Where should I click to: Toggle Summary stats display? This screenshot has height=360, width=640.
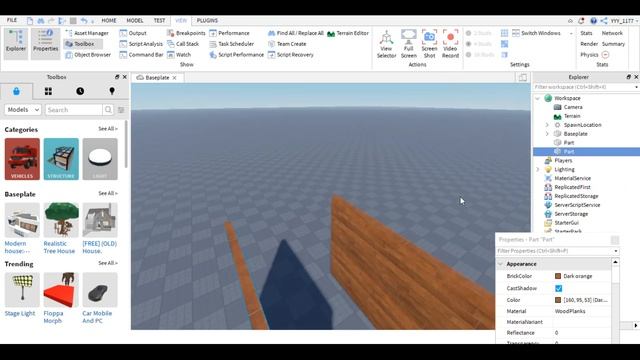pos(613,44)
